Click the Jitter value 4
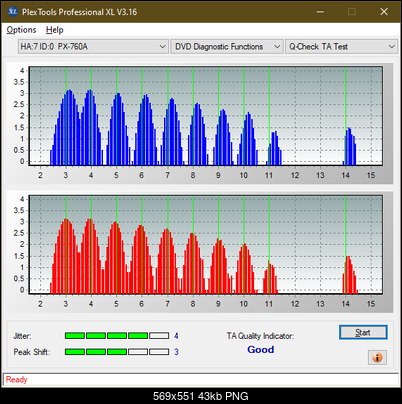Image resolution: width=402 pixels, height=404 pixels. pos(176,336)
